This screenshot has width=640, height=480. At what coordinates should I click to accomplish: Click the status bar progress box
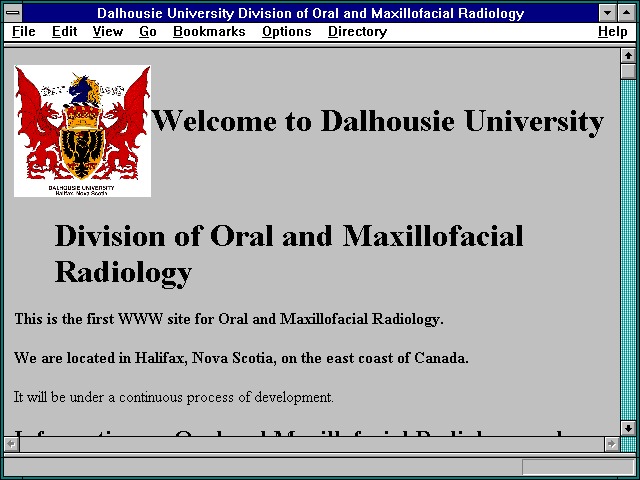click(x=578, y=467)
